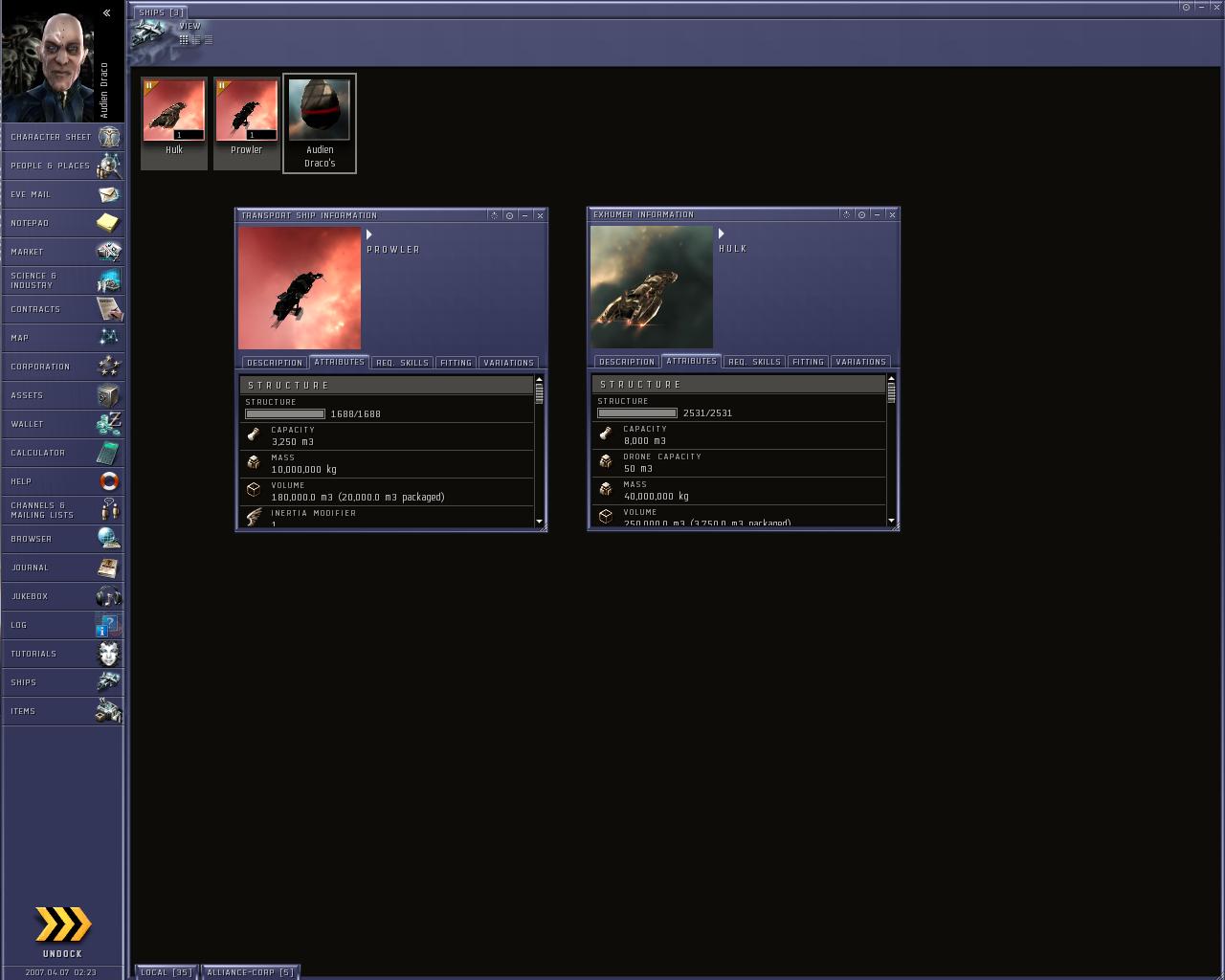Screen dimensions: 1225x980
Task: Open Channels & Mailing Lists
Action: (x=62, y=510)
